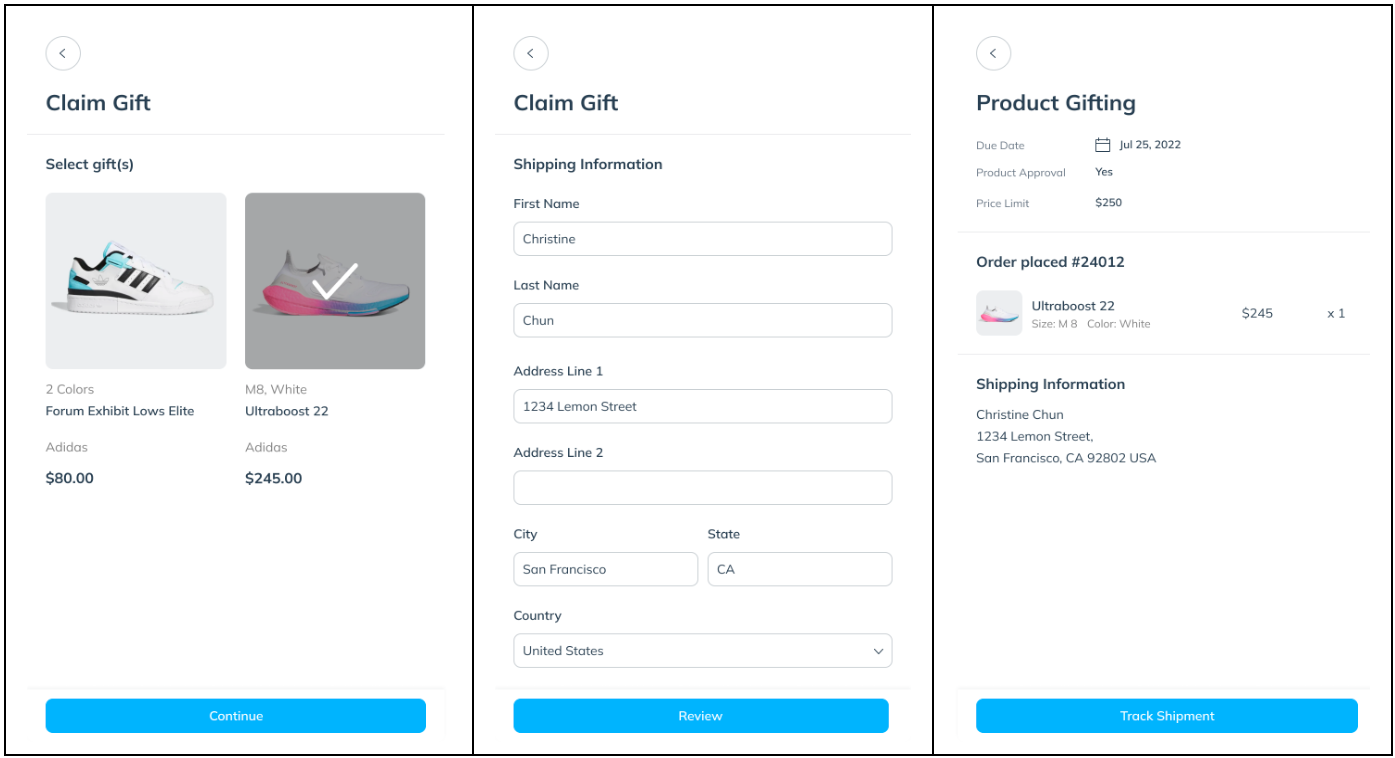The image size is (1395, 758).
Task: Click the State field containing CA
Action: 799,570
